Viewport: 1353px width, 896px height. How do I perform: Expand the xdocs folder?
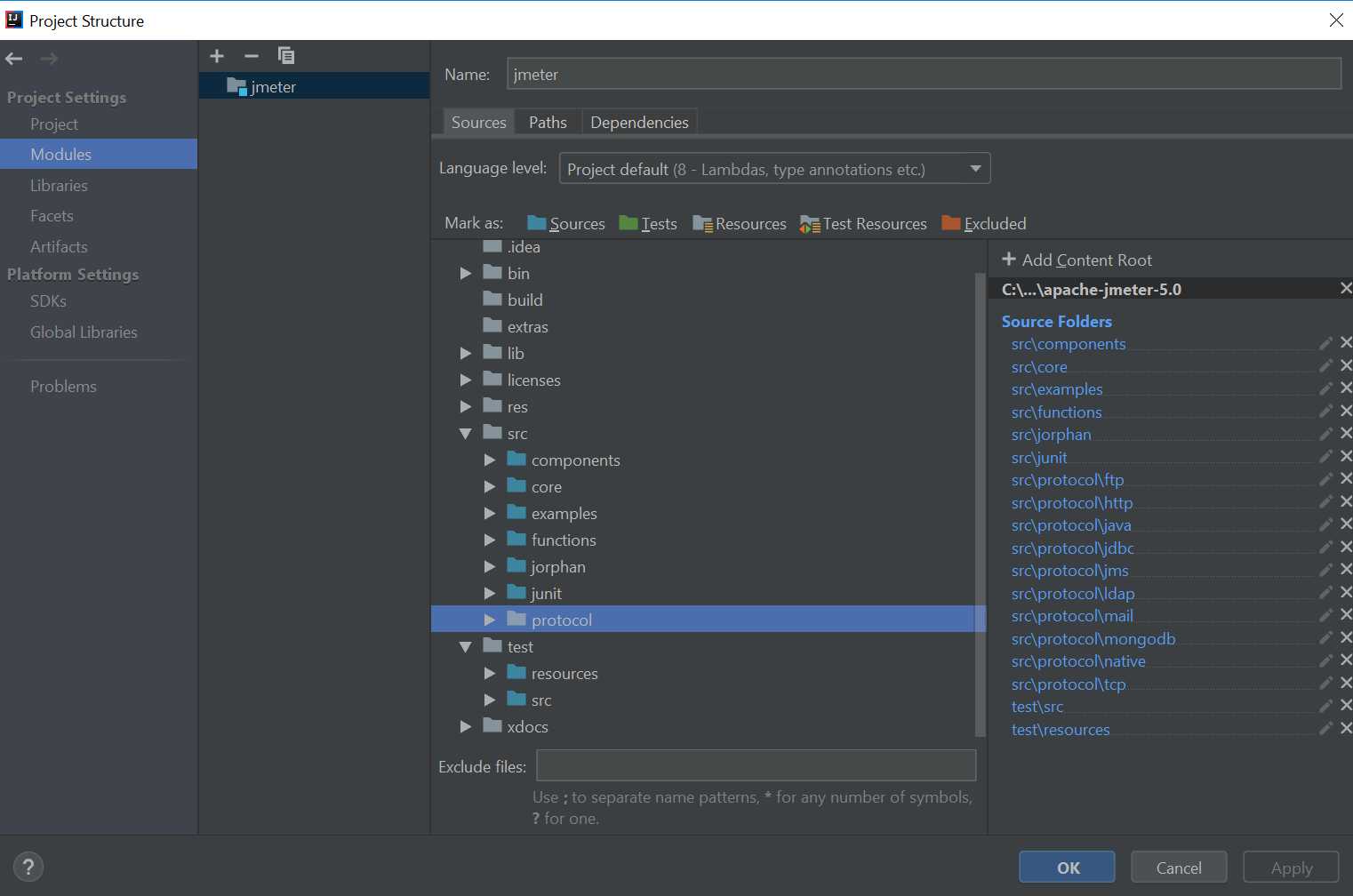pyautogui.click(x=466, y=727)
